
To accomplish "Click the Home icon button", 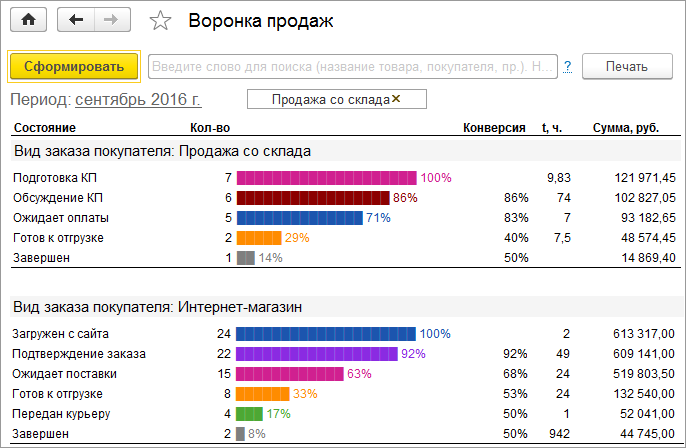I will [x=28, y=20].
